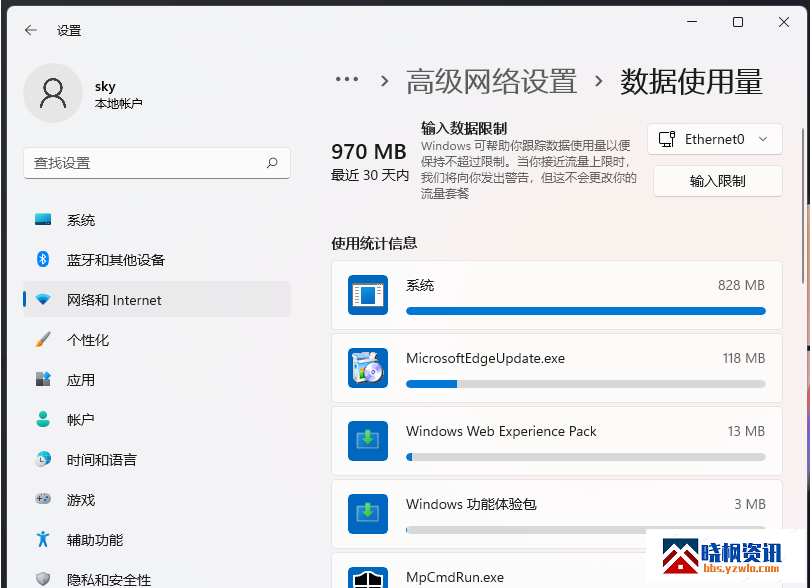
Task: Click the Windows Web Experience Pack usage bar
Action: 586,457
